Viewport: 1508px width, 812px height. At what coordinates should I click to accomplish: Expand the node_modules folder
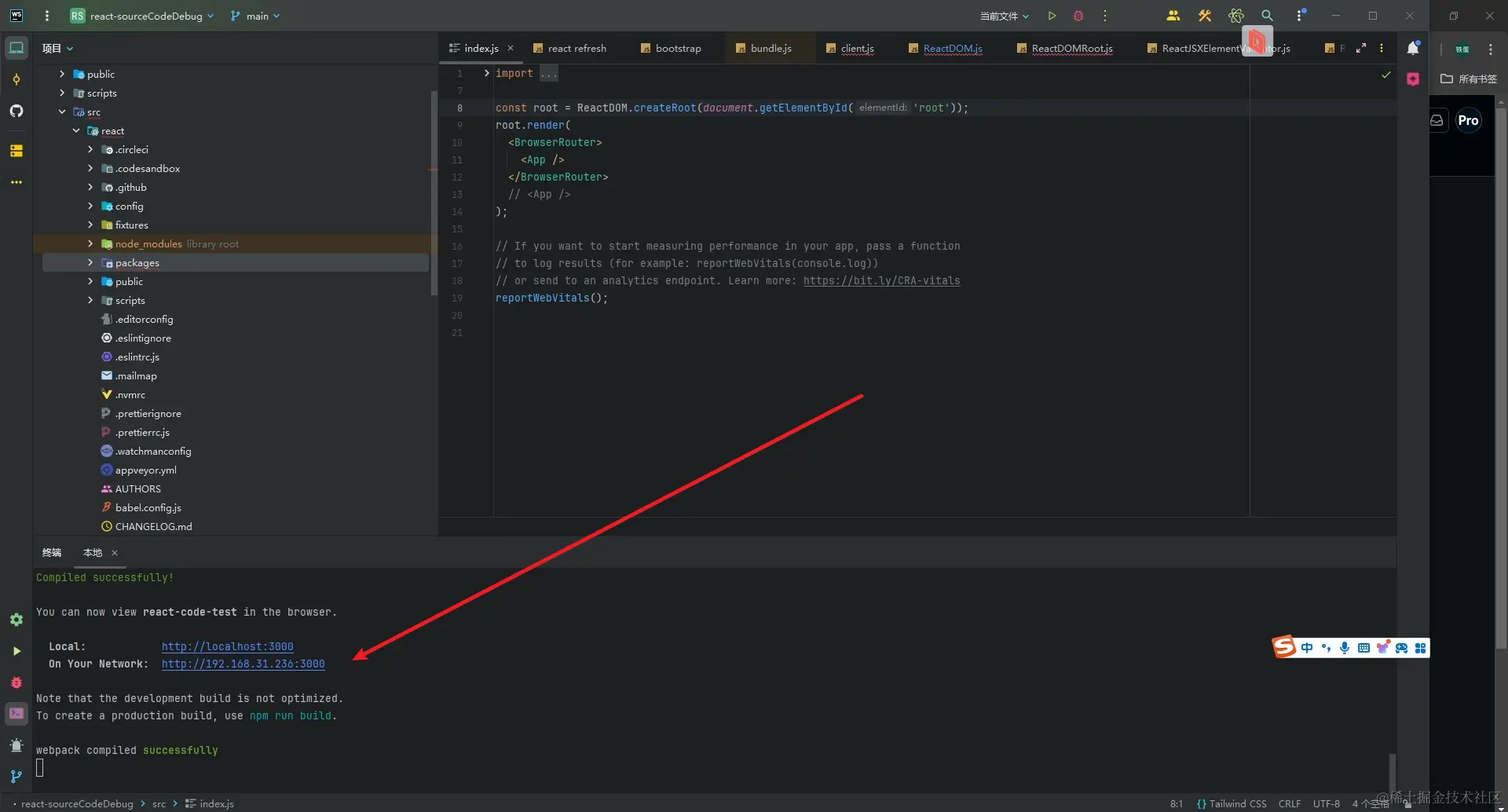click(x=90, y=243)
